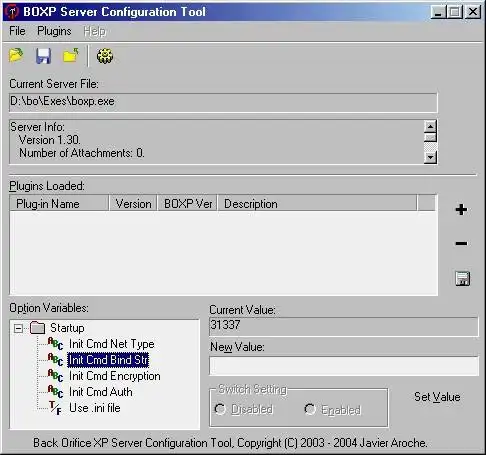
Task: Select Init Cmd Encryption variable
Action: pyautogui.click(x=115, y=376)
